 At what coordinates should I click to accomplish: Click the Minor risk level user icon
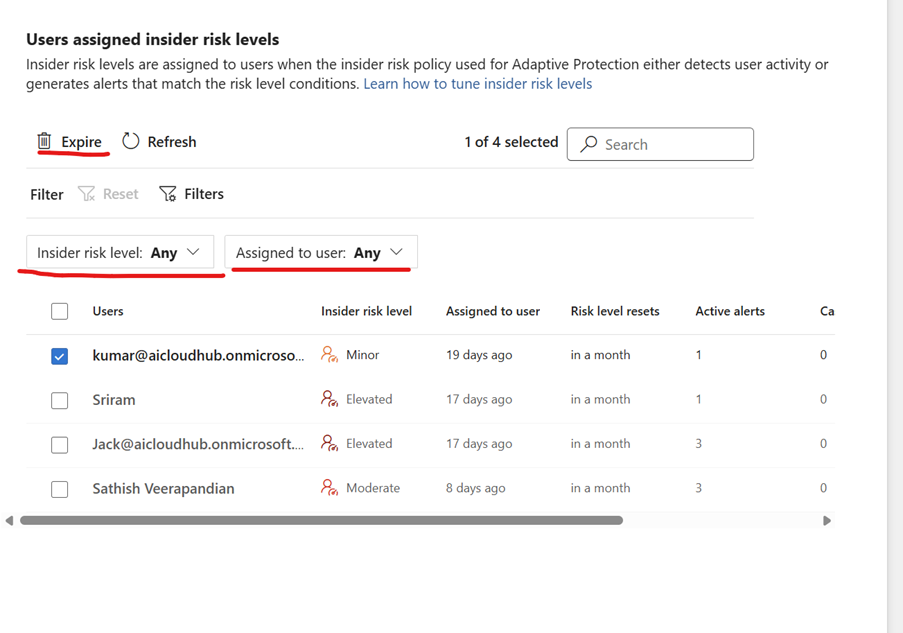click(329, 355)
